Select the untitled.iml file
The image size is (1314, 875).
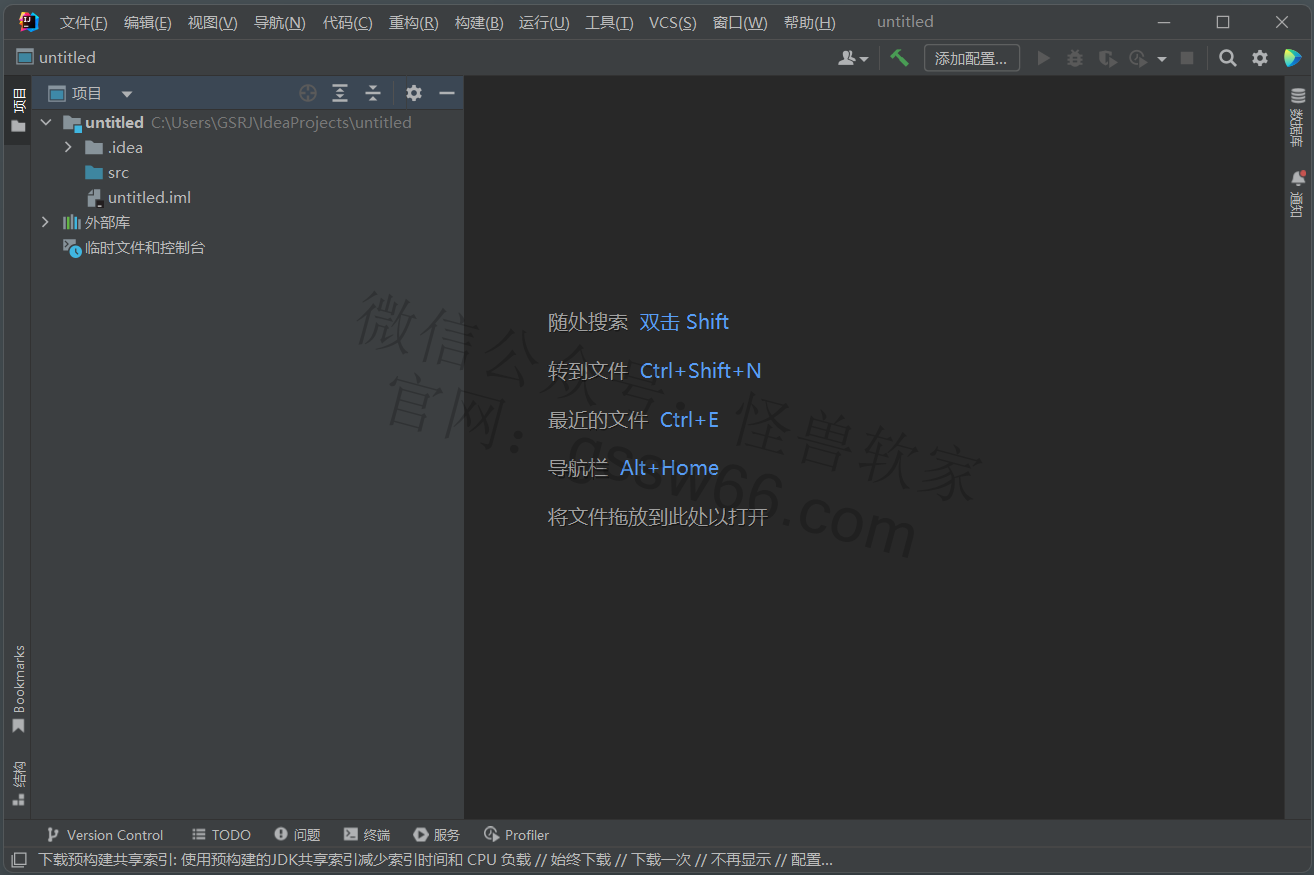coord(149,197)
